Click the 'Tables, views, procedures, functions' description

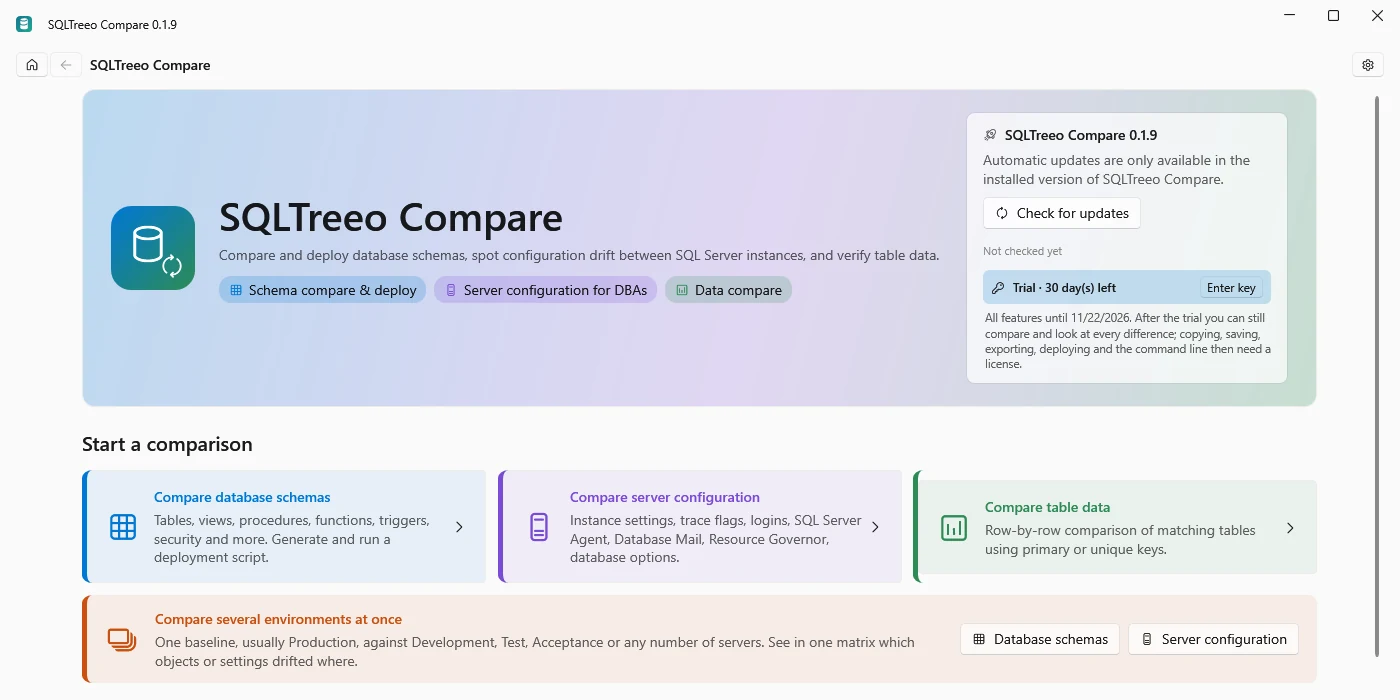tap(292, 539)
